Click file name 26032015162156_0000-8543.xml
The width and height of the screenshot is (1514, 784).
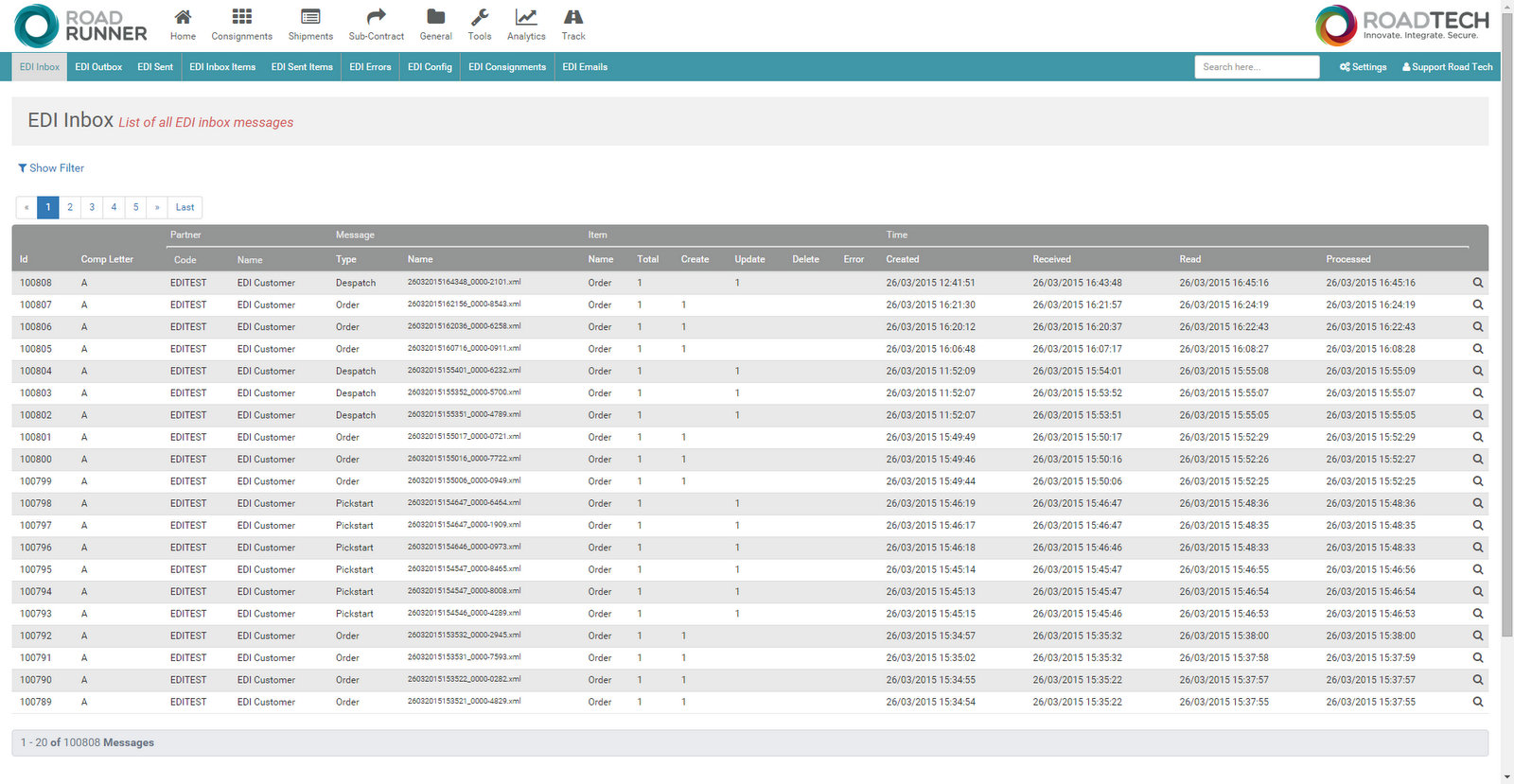[x=464, y=305]
